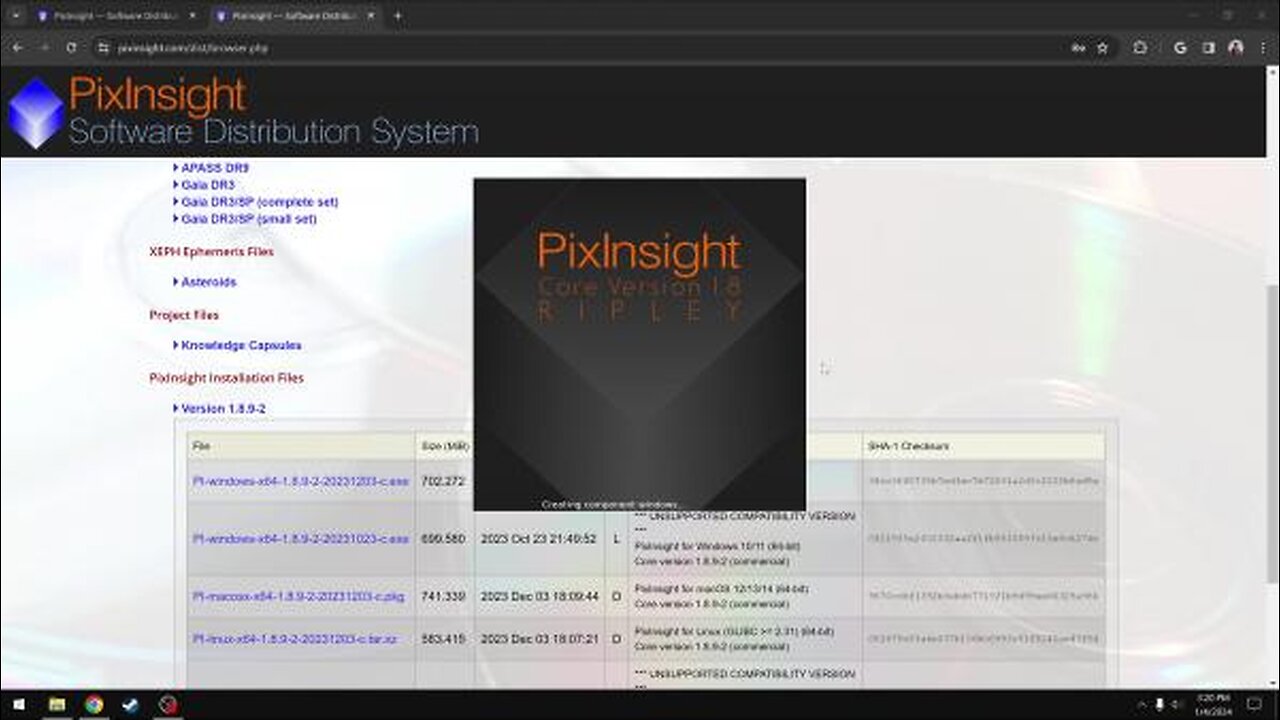Open File Explorer from the taskbar
Viewport: 1280px width, 720px height.
click(x=57, y=705)
